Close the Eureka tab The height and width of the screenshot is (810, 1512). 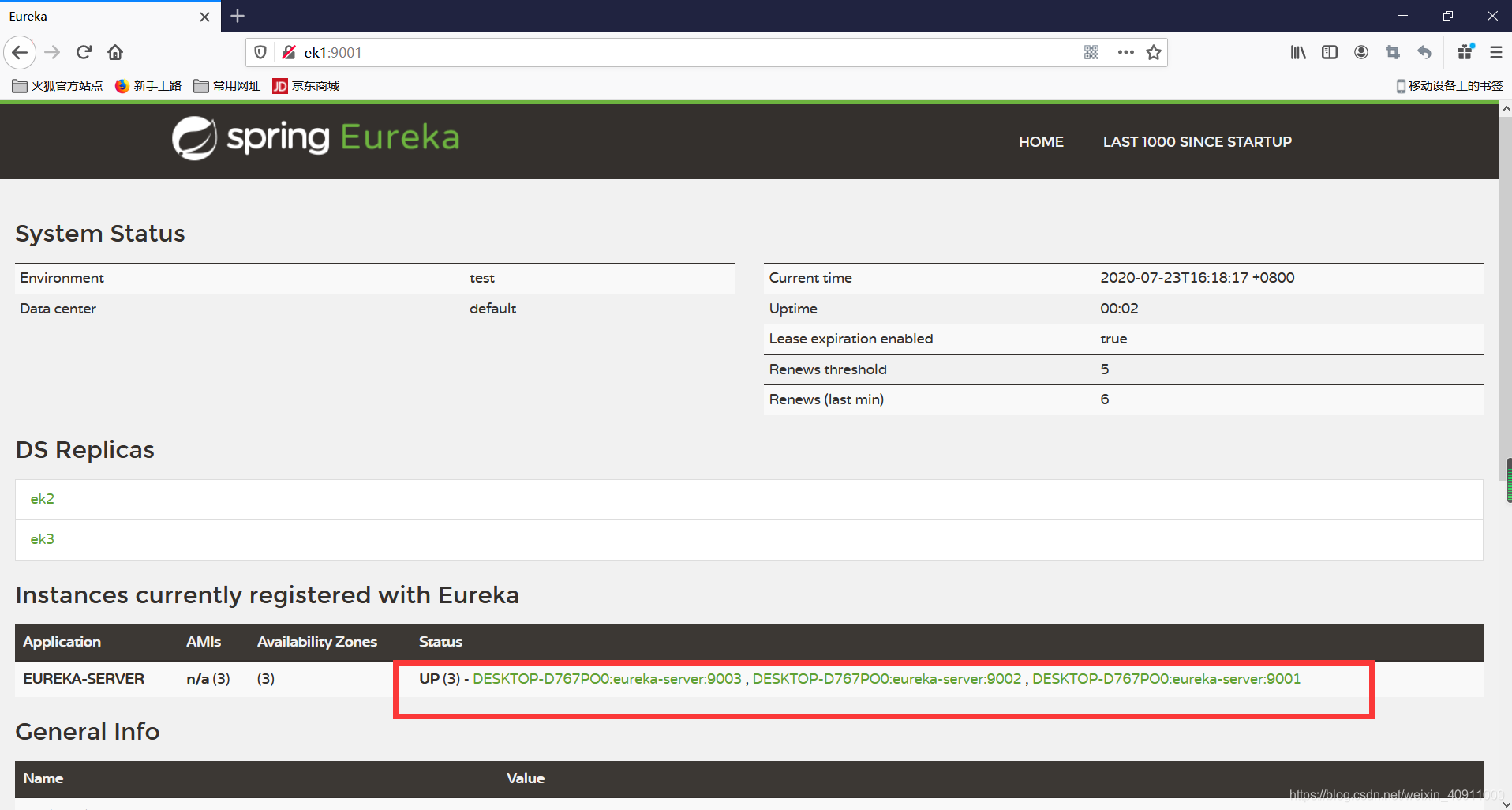(x=204, y=17)
